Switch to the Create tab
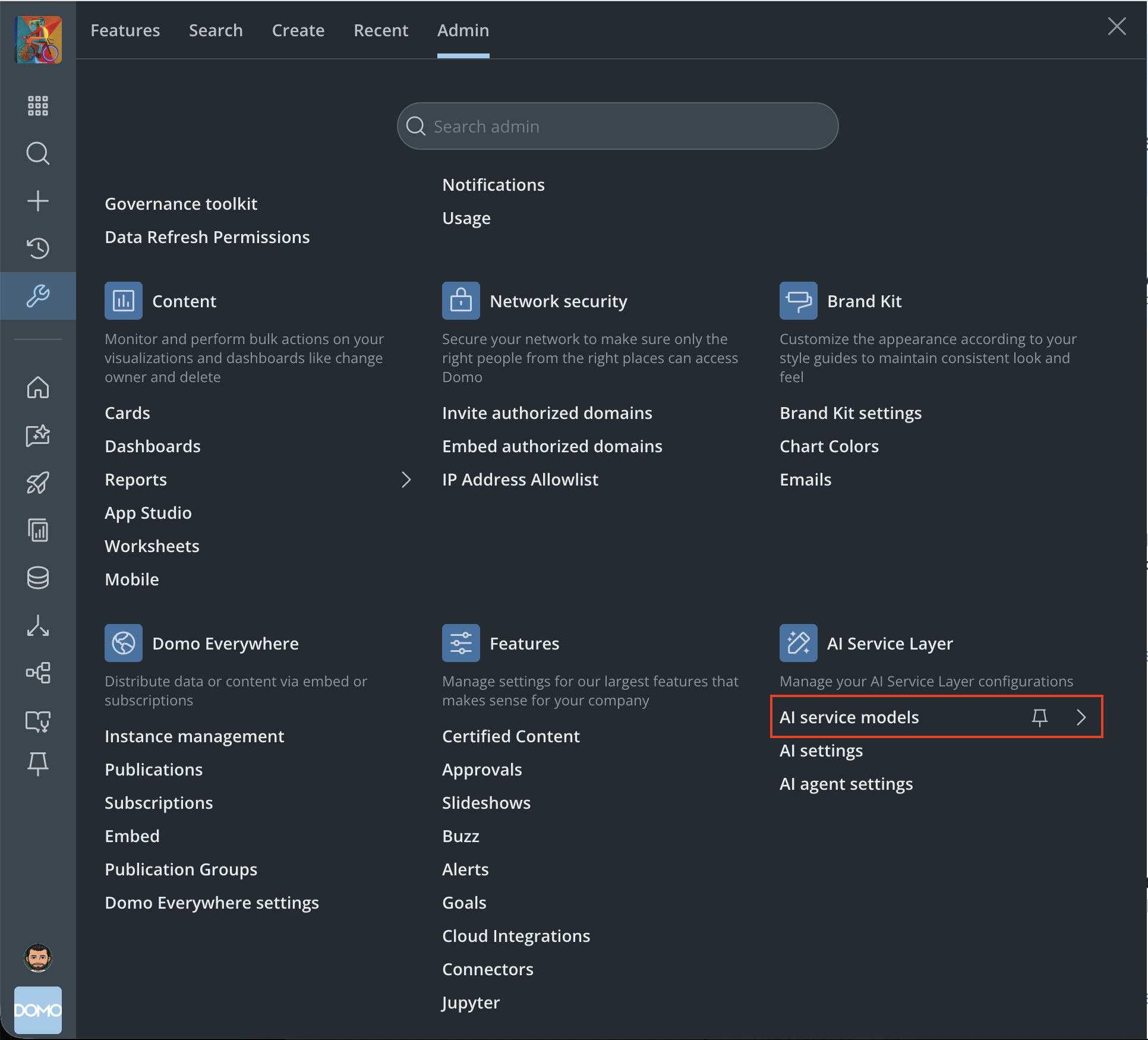The height and width of the screenshot is (1040, 1148). [298, 30]
